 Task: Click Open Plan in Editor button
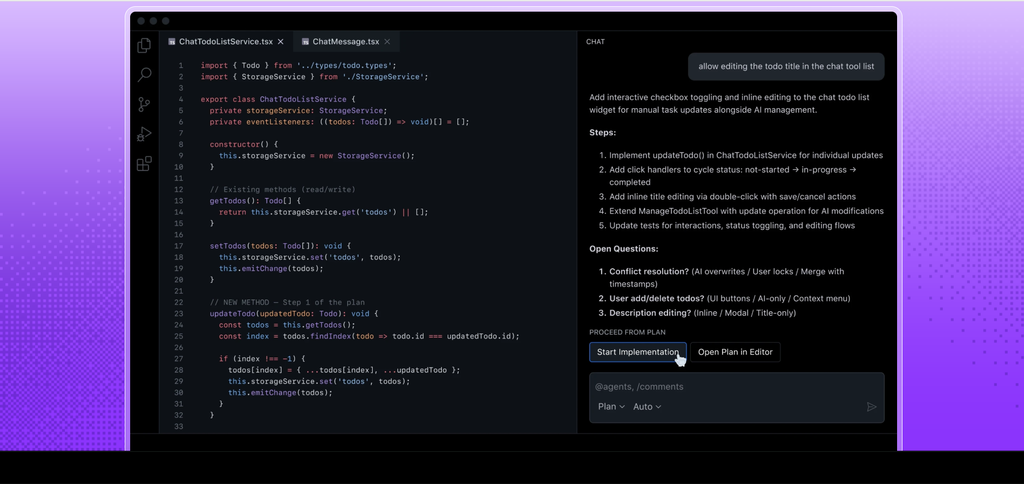click(735, 352)
